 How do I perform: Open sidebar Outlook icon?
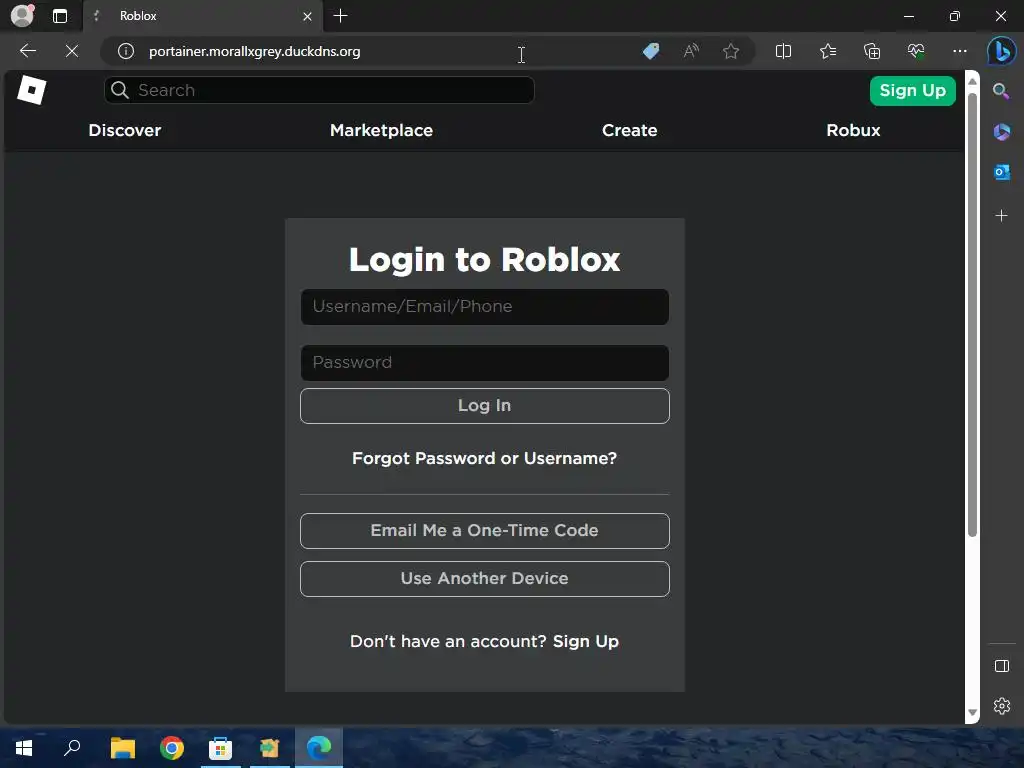[x=1001, y=172]
